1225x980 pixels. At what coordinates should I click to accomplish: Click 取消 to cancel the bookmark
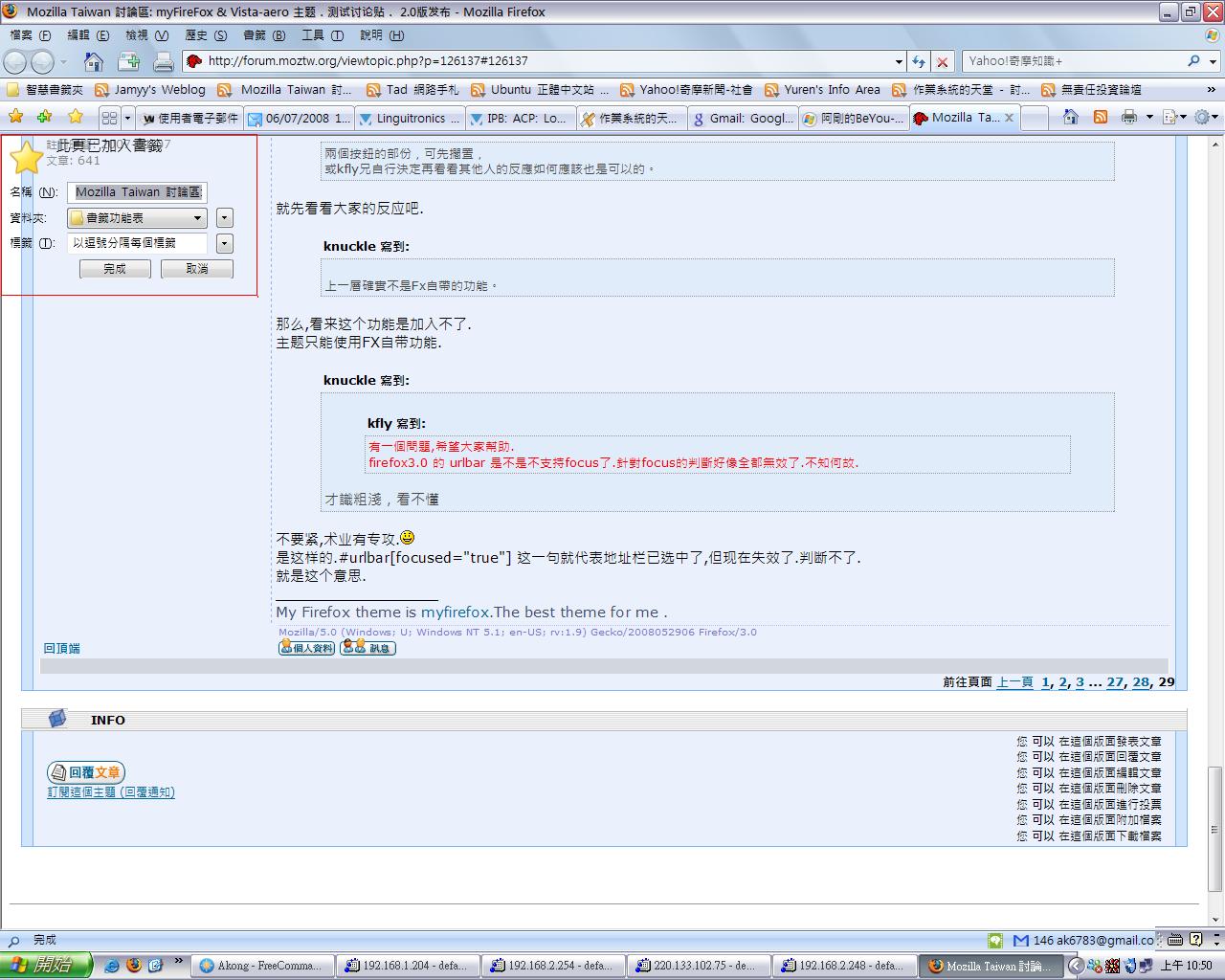pyautogui.click(x=197, y=269)
